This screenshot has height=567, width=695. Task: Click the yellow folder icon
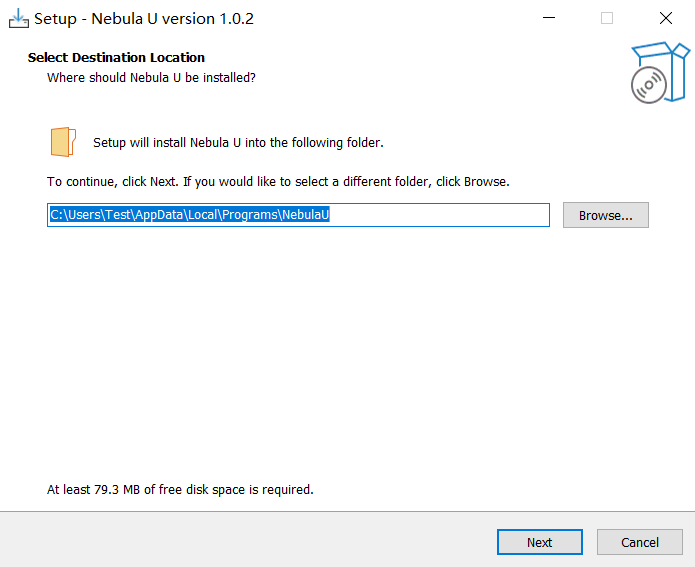pyautogui.click(x=63, y=142)
